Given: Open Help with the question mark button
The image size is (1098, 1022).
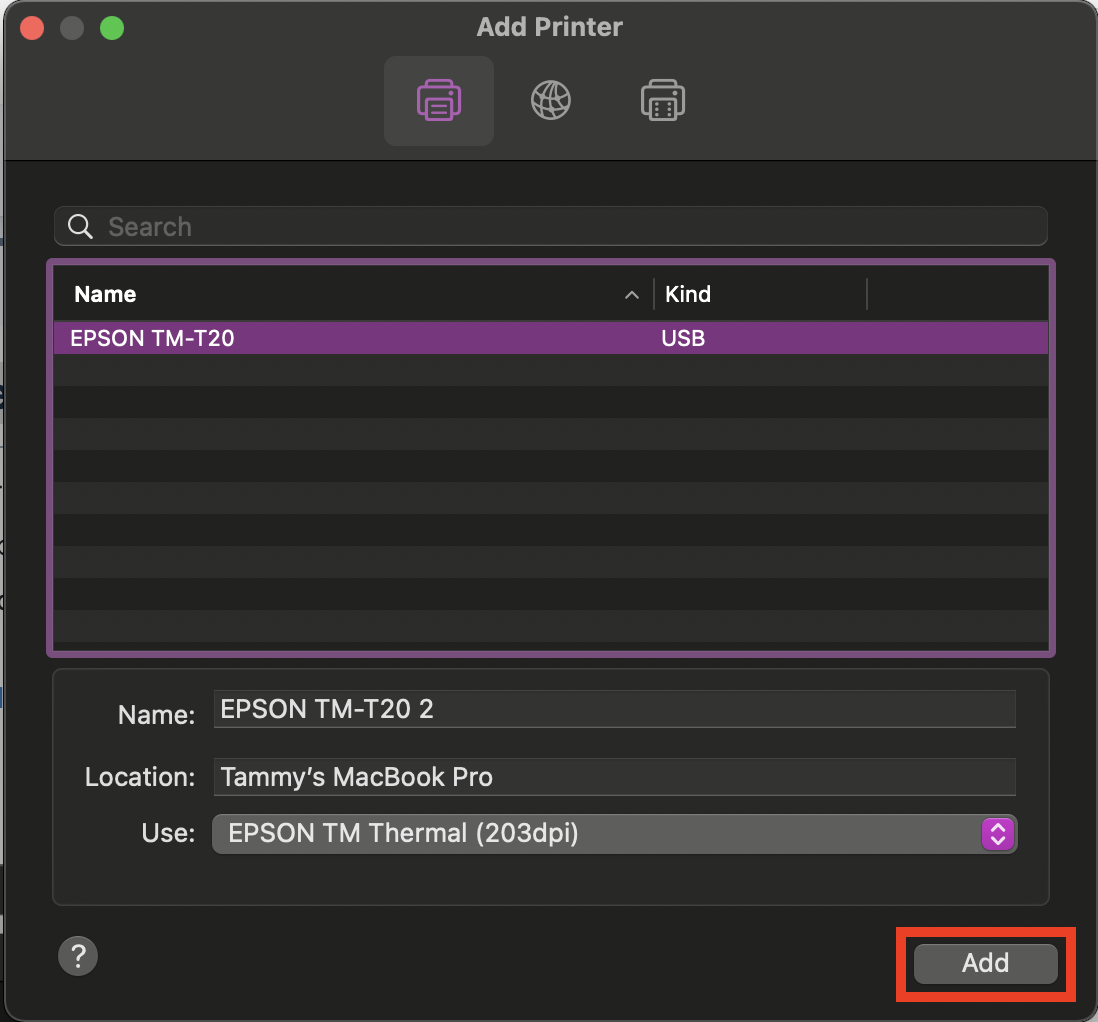Looking at the screenshot, I should coord(78,956).
